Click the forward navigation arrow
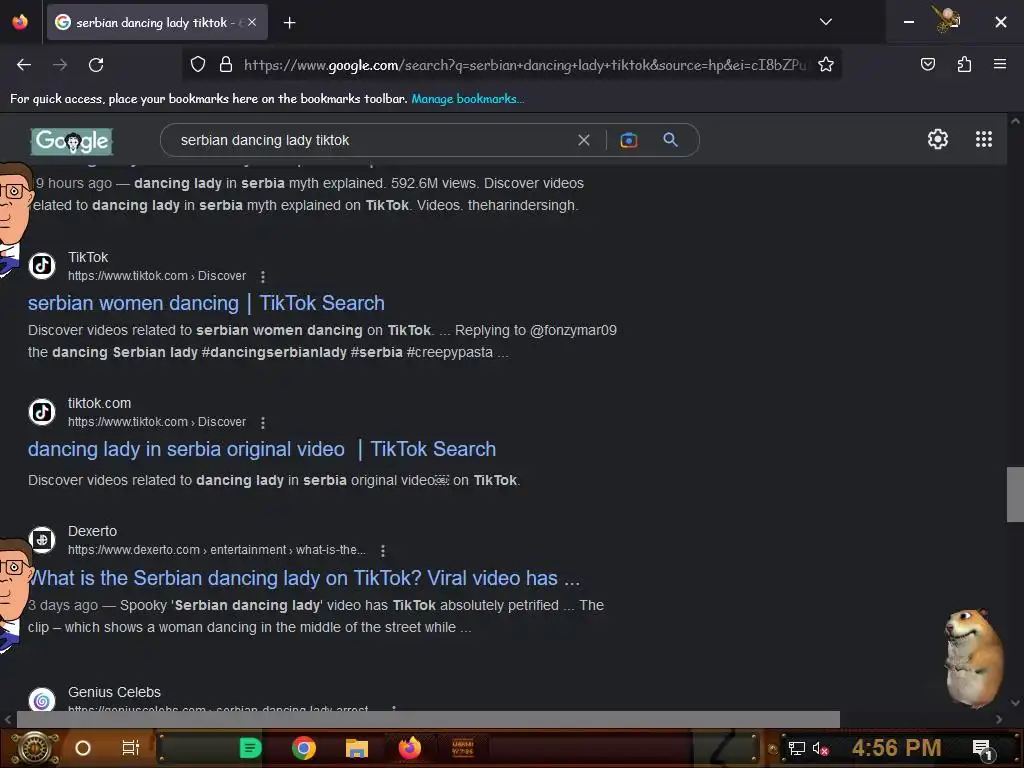The image size is (1024, 768). pyautogui.click(x=60, y=65)
